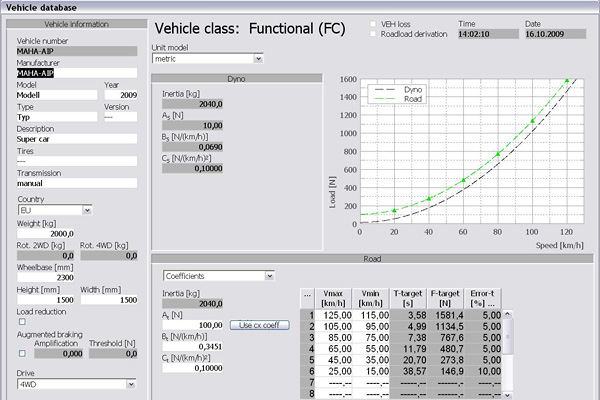600x400 pixels.
Task: Enable the VEH loss checkbox
Action: coord(373,22)
